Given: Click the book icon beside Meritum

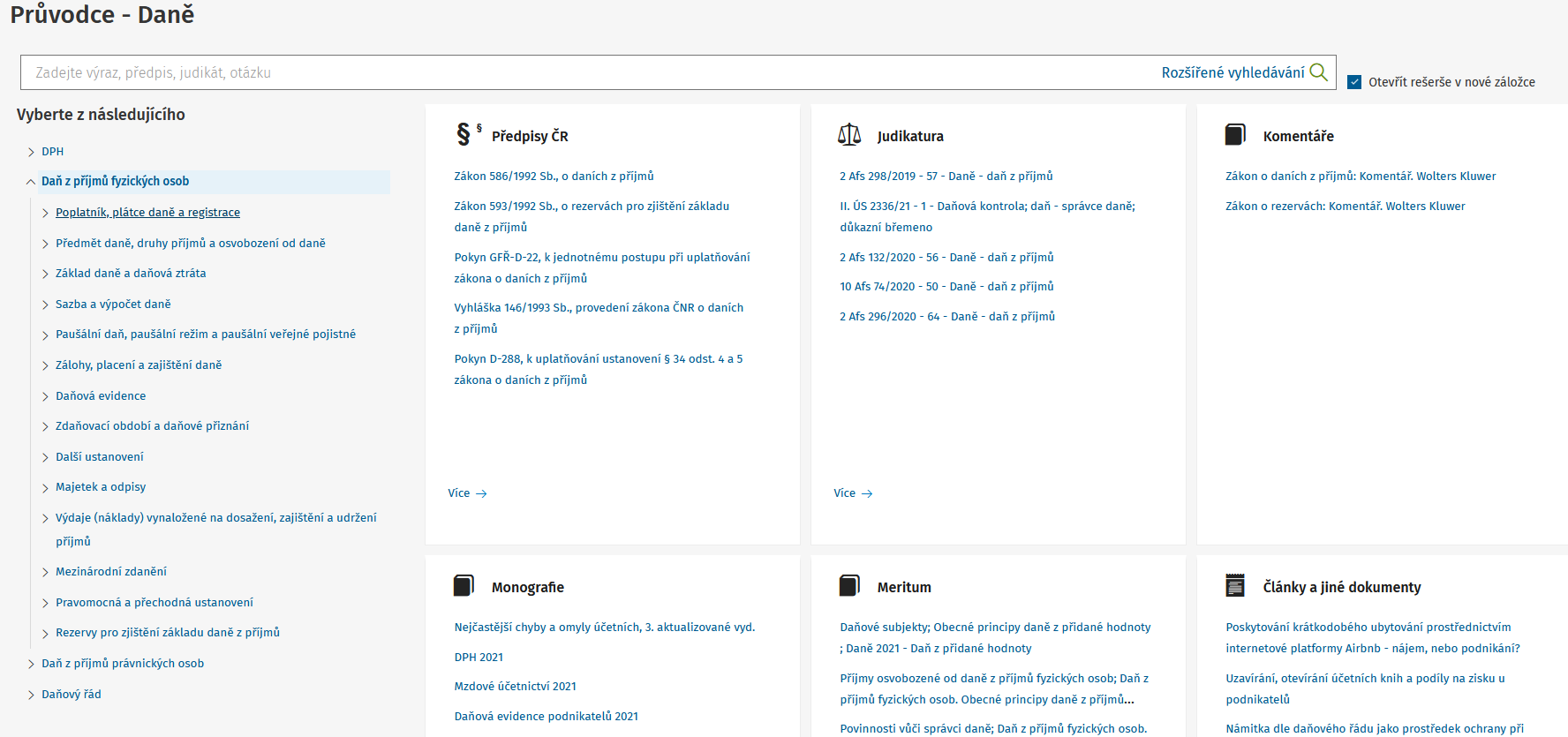Looking at the screenshot, I should click(849, 586).
